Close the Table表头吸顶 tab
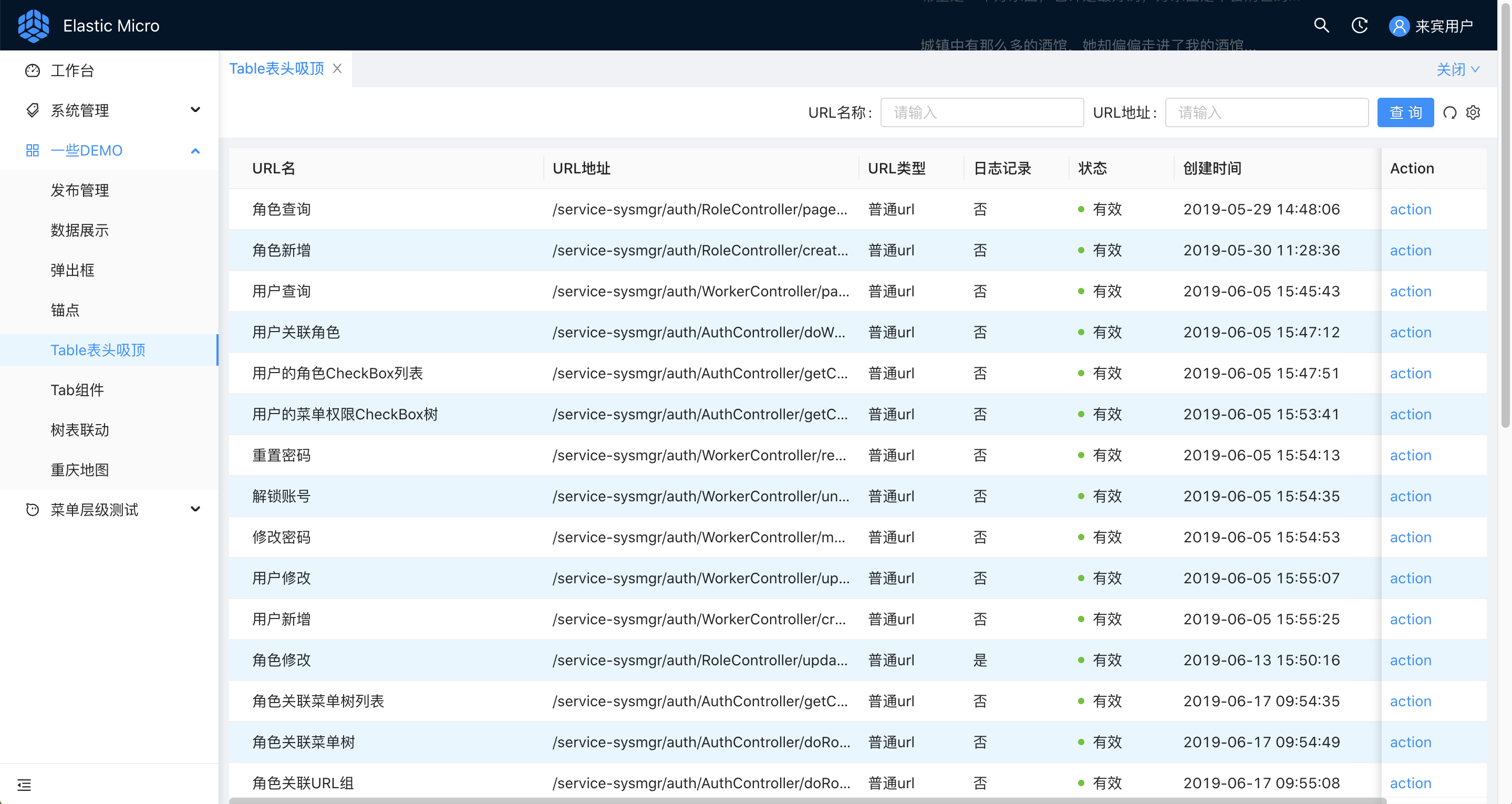 tap(337, 69)
